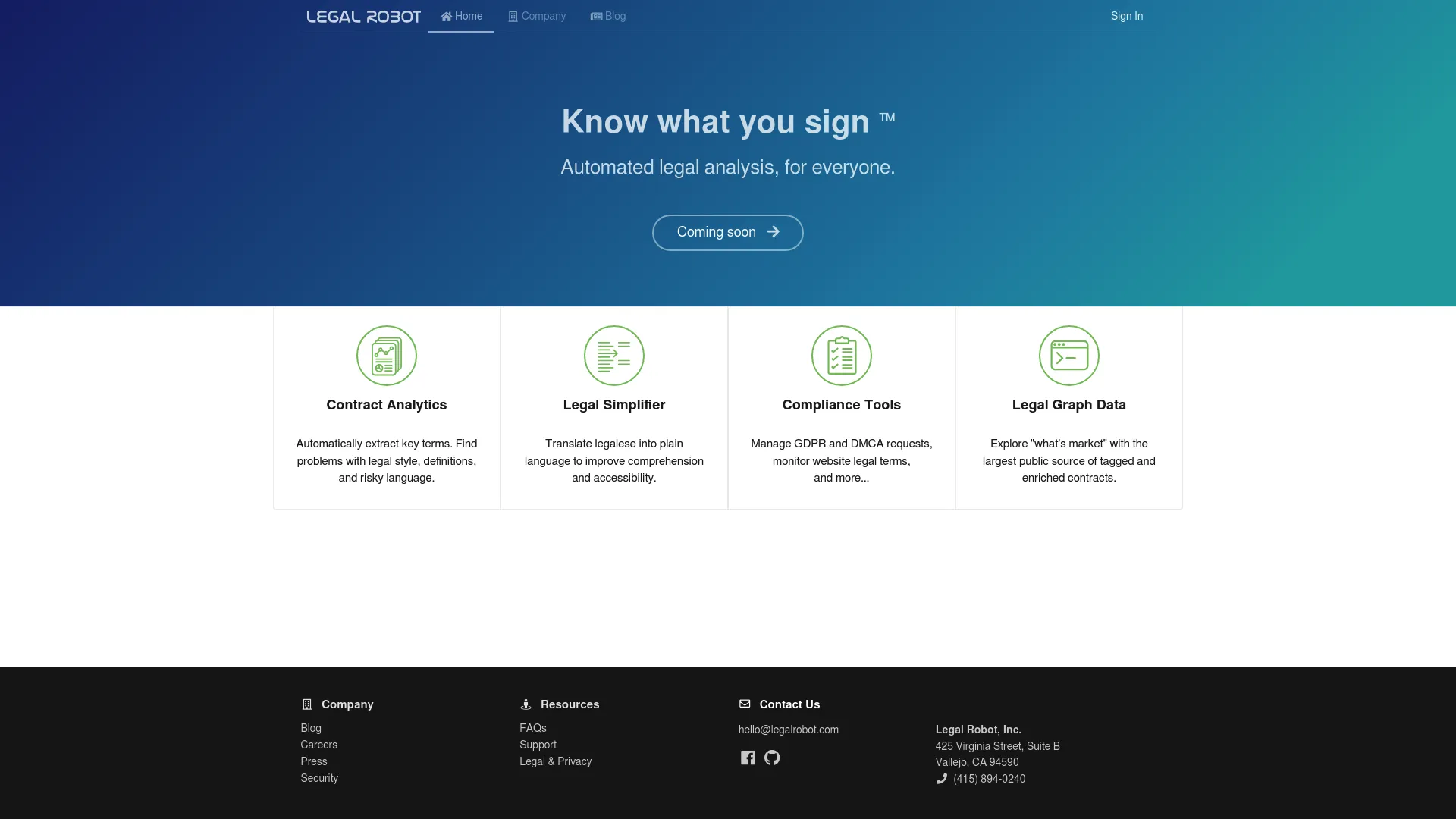Select the Contract Analytics heading

click(x=387, y=405)
